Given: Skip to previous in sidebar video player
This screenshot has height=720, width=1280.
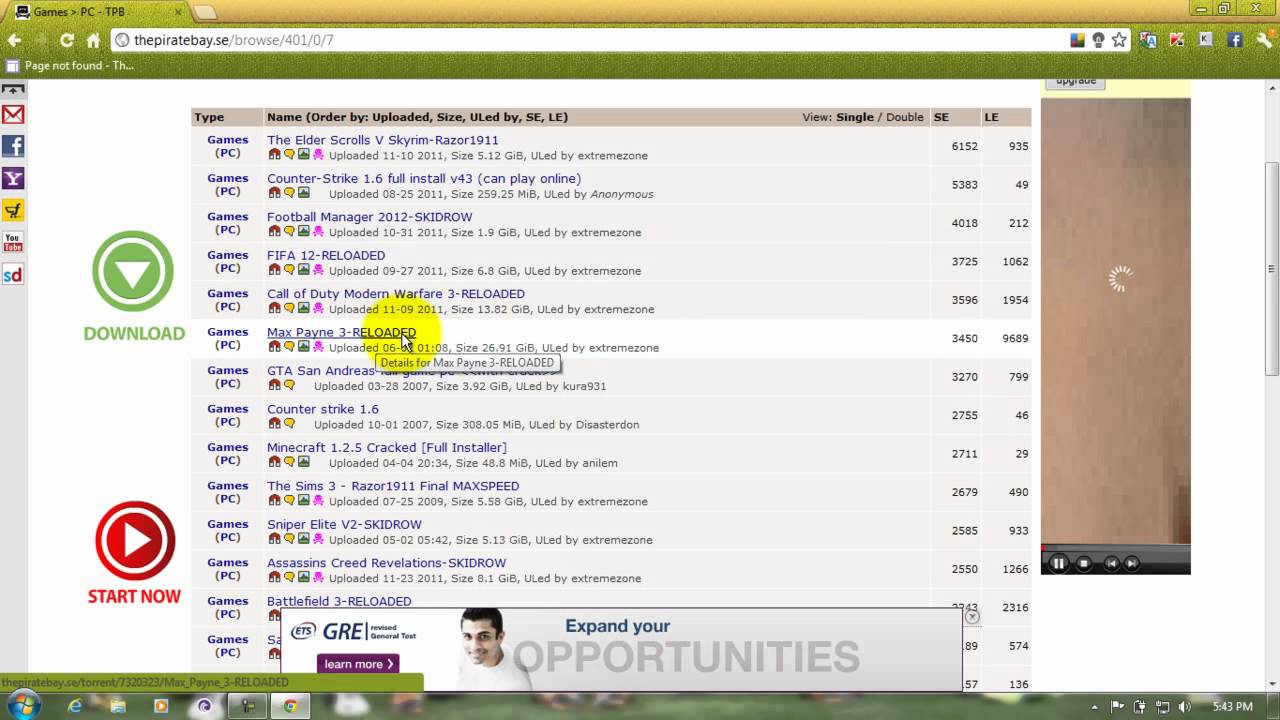Looking at the screenshot, I should point(1110,563).
